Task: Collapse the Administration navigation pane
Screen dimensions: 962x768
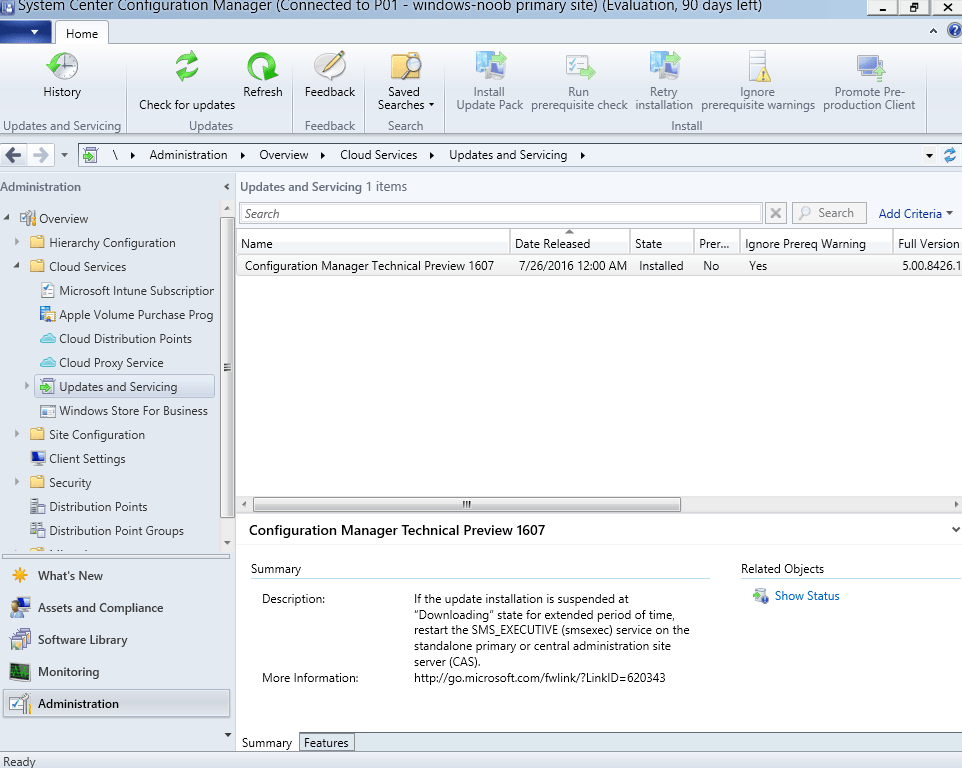Action: pos(226,186)
